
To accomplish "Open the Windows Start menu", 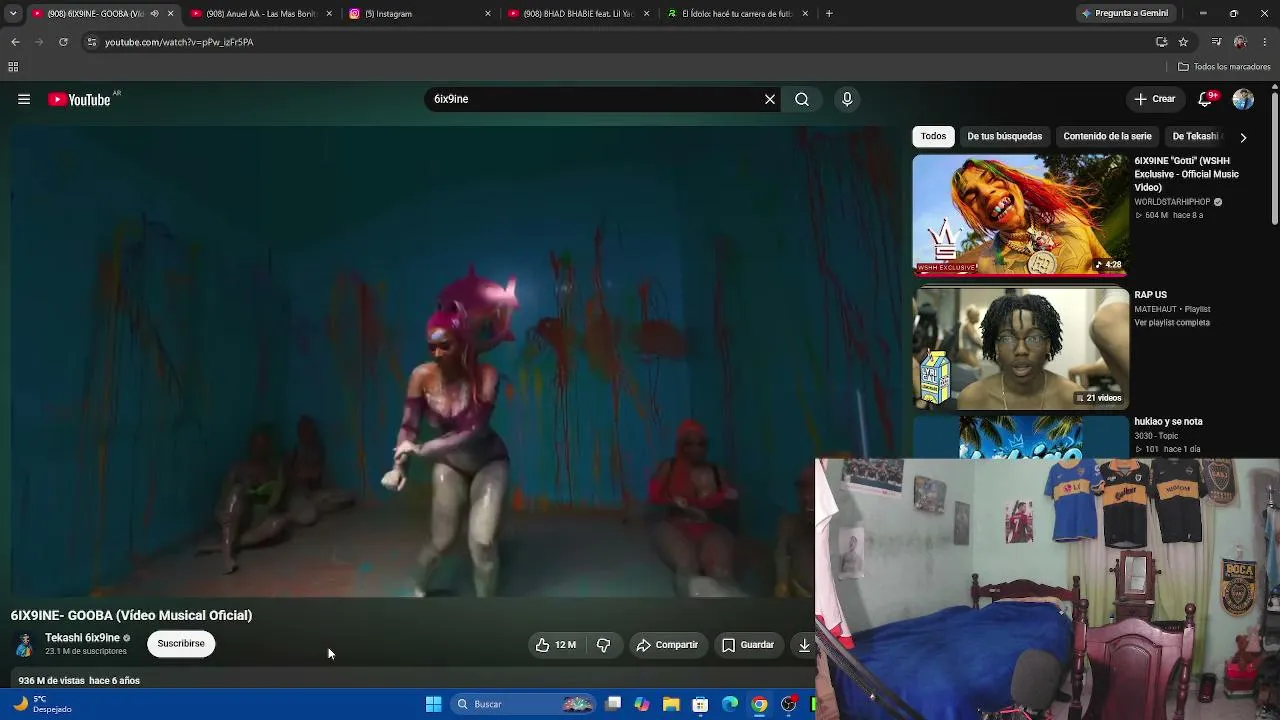I will (433, 704).
